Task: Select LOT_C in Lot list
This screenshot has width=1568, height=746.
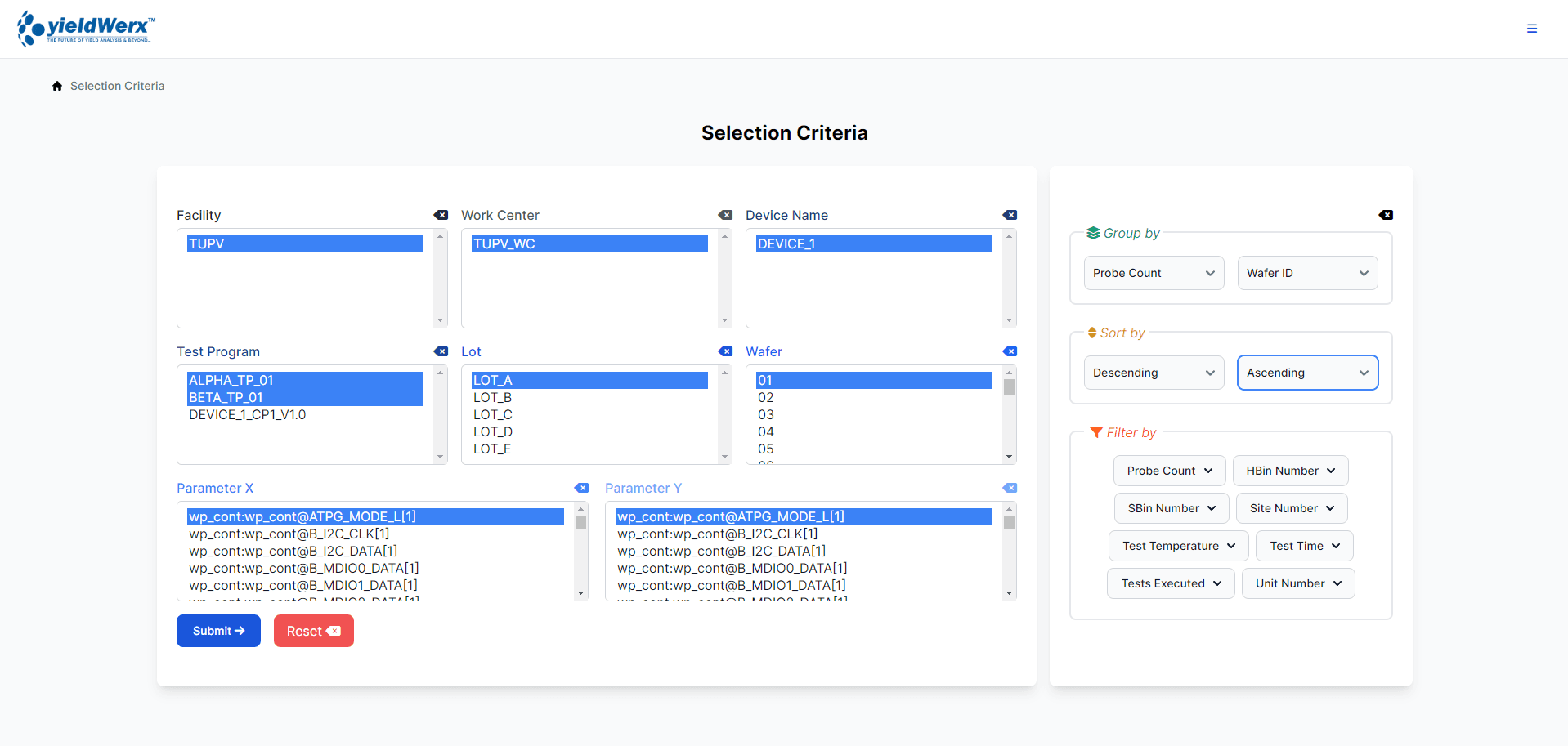Action: pyautogui.click(x=589, y=414)
